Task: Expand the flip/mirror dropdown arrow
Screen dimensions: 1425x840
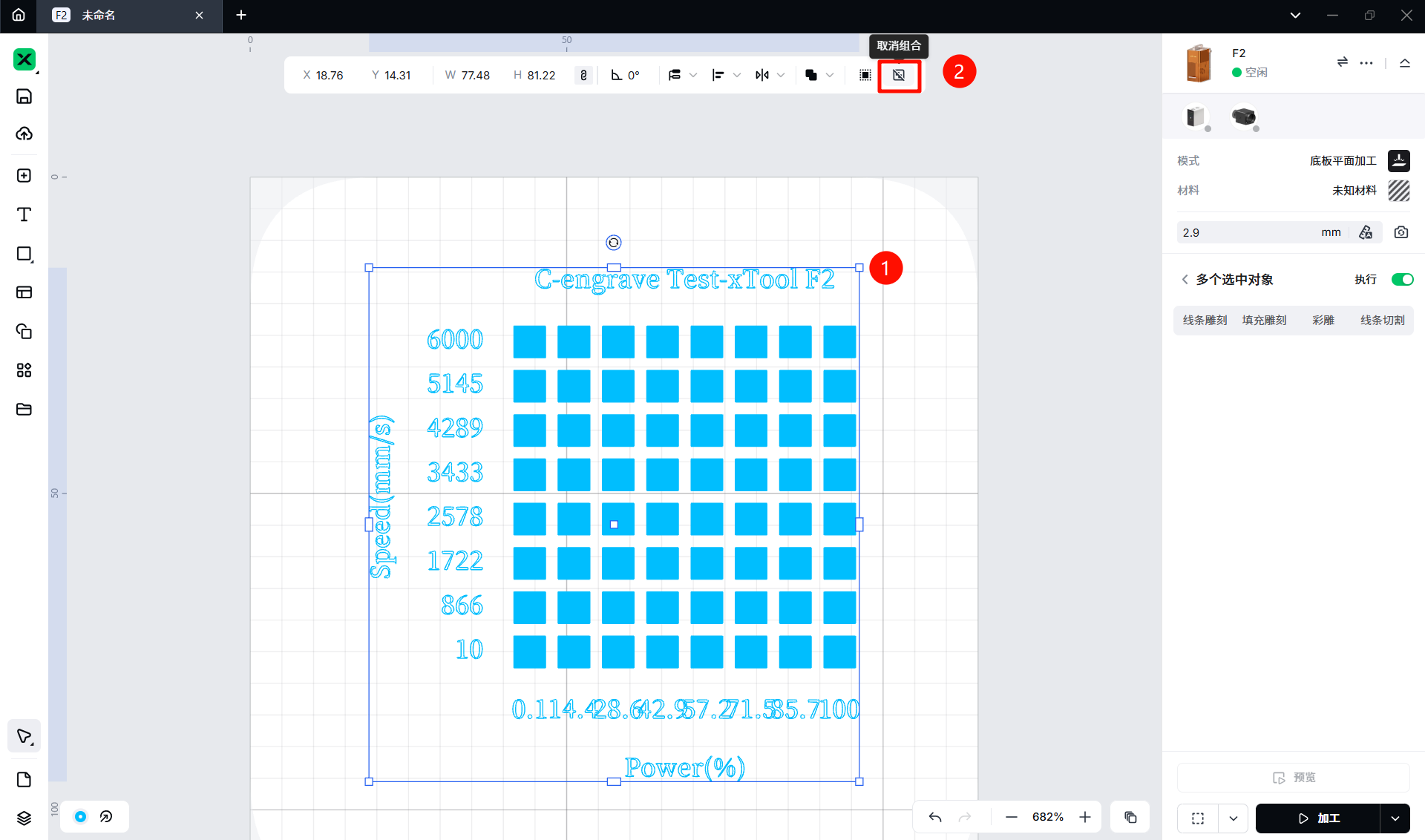Action: [781, 75]
